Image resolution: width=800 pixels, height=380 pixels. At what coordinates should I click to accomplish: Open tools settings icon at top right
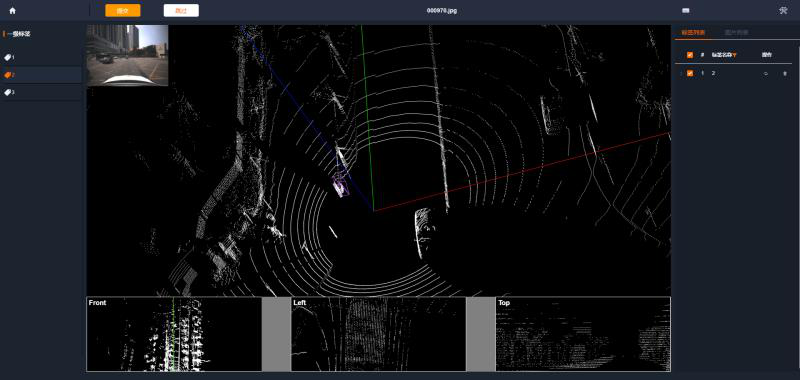tap(783, 10)
